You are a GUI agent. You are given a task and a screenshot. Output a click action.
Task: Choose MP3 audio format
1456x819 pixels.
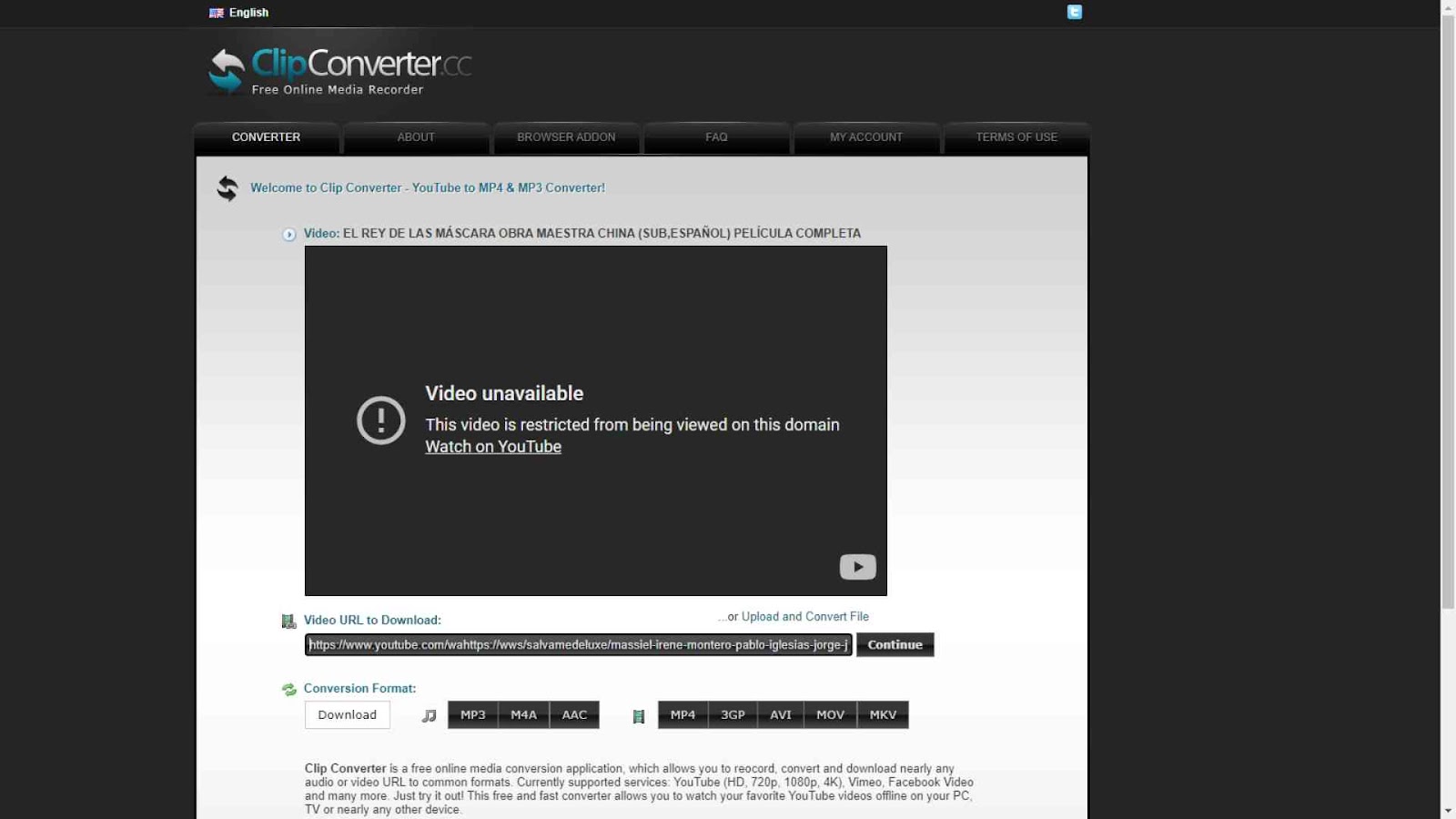[x=473, y=715]
